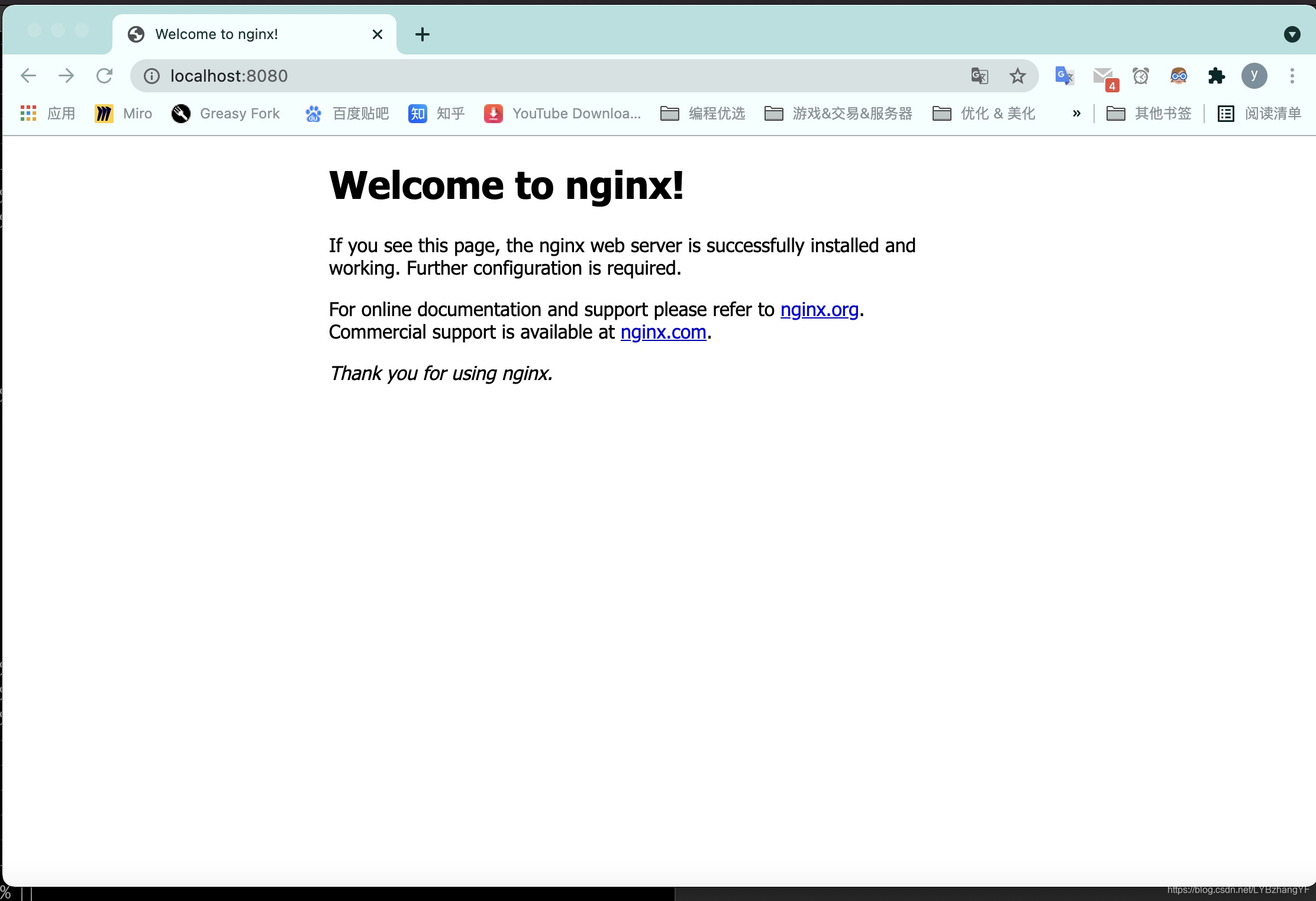1316x901 pixels.
Task: Select the Welcome to nginx! tab
Action: click(x=254, y=34)
